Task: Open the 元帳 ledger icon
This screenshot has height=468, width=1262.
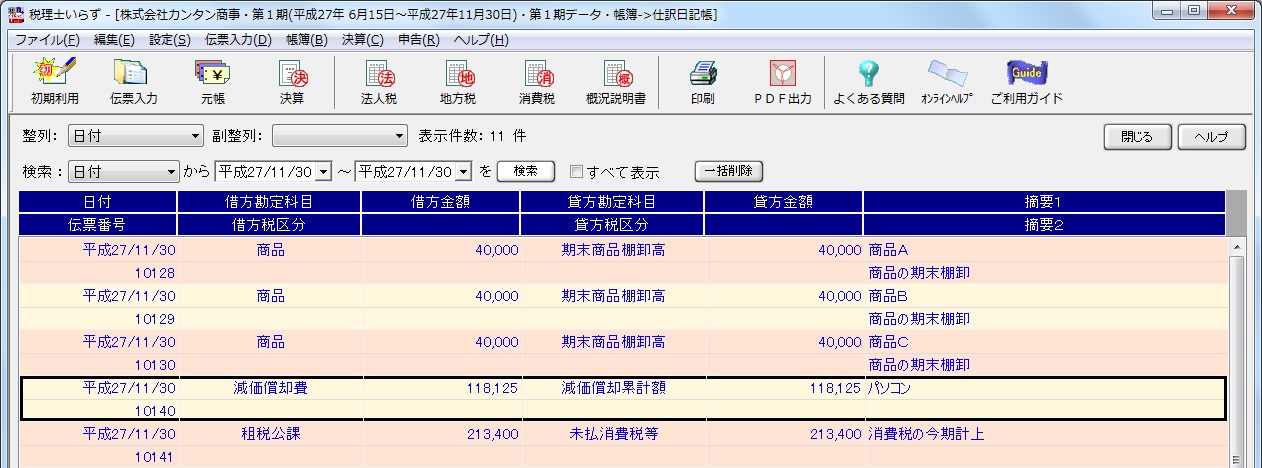Action: pyautogui.click(x=213, y=81)
